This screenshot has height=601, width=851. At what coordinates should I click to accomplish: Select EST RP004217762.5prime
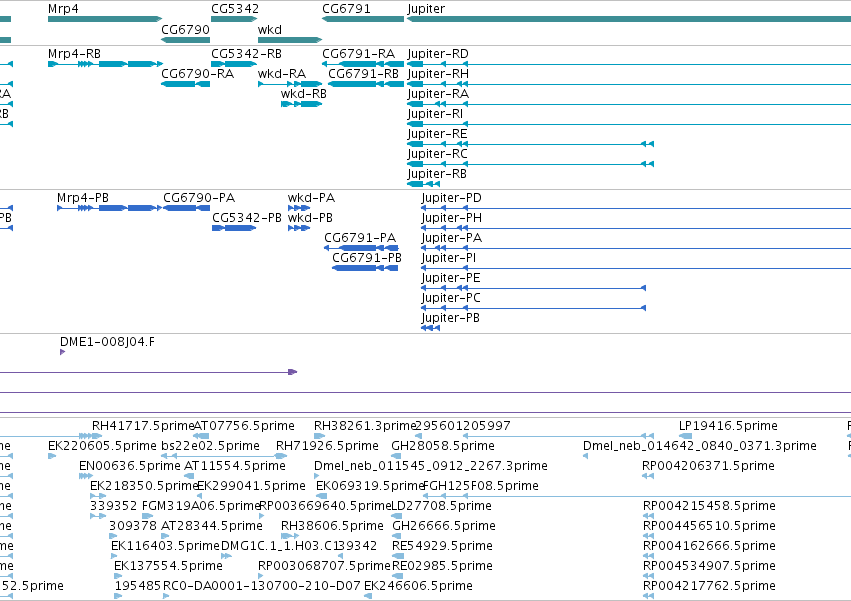(x=709, y=586)
